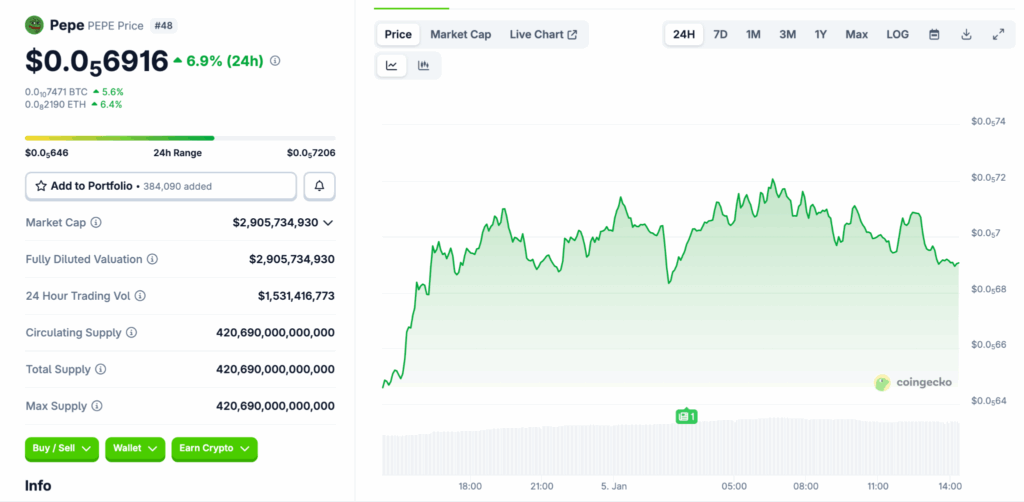This screenshot has height=502, width=1024.
Task: Switch to candlestick chart icon
Action: (x=423, y=66)
